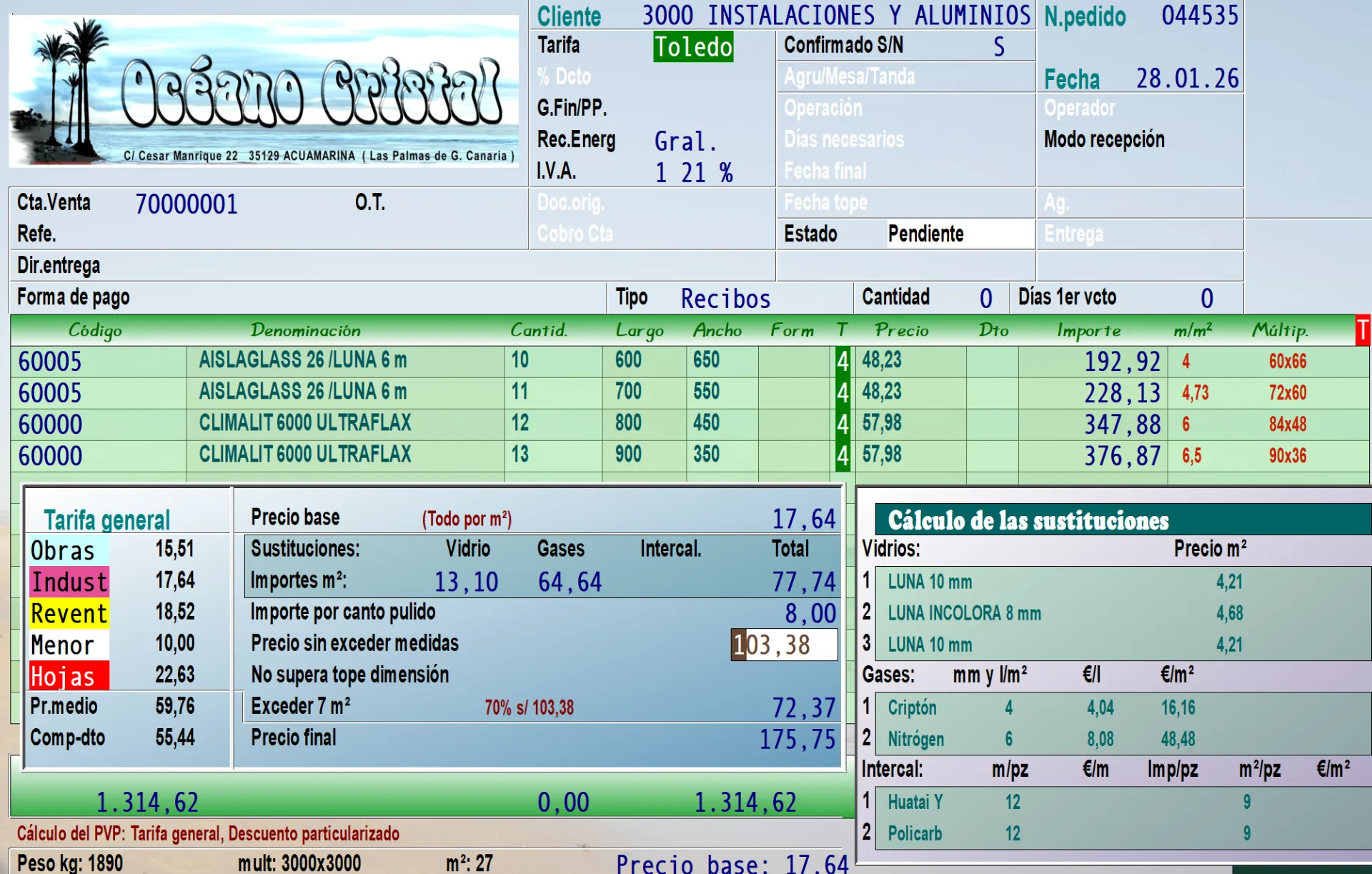Viewport: 1372px width, 874px height.
Task: Click Tipo value Recibos
Action: coord(725,299)
